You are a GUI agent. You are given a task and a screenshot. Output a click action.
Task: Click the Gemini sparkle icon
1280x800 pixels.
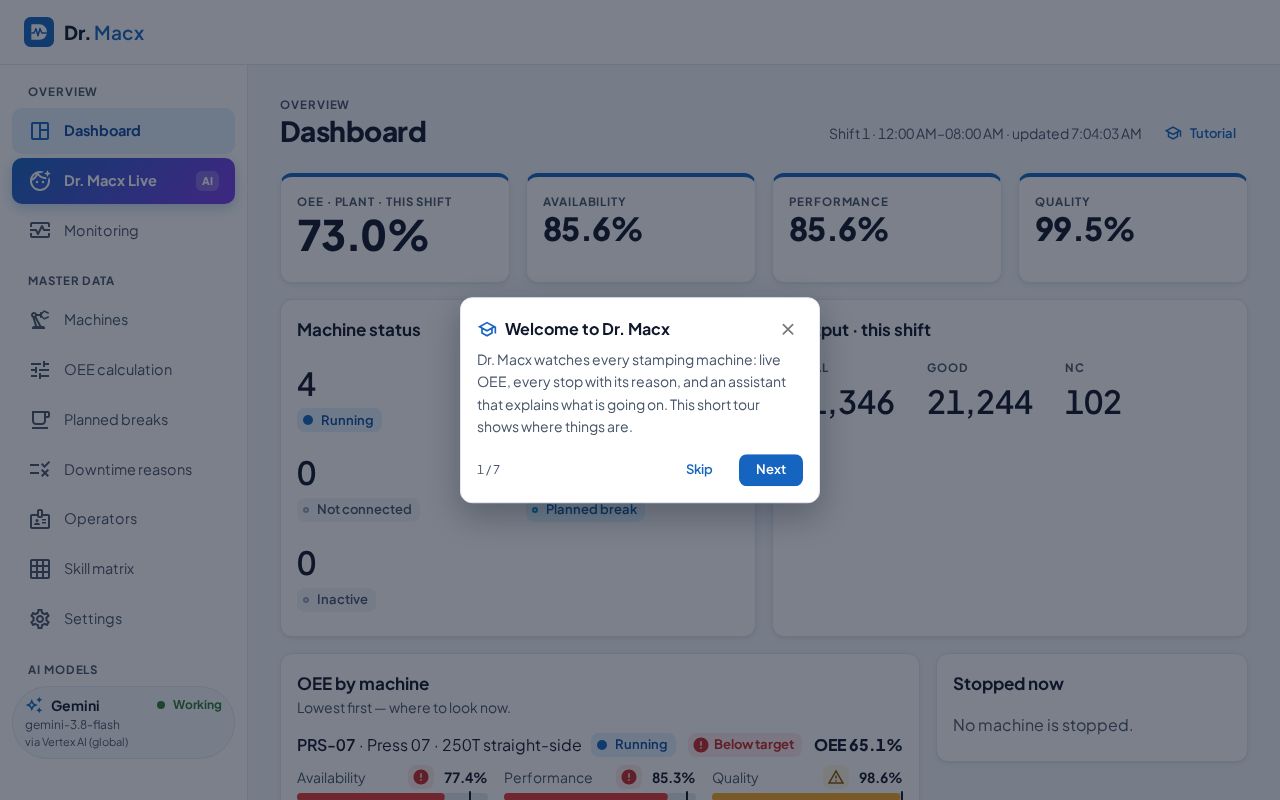click(34, 705)
